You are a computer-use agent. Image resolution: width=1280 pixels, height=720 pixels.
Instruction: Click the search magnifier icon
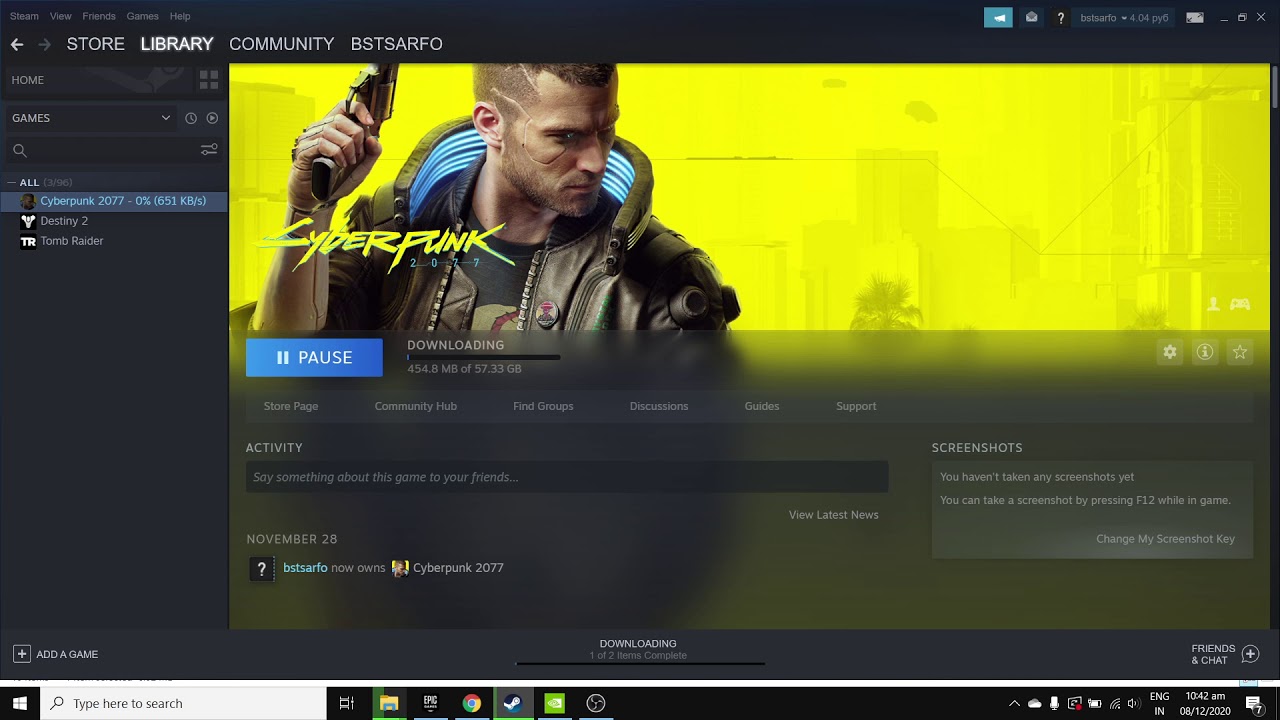point(20,151)
